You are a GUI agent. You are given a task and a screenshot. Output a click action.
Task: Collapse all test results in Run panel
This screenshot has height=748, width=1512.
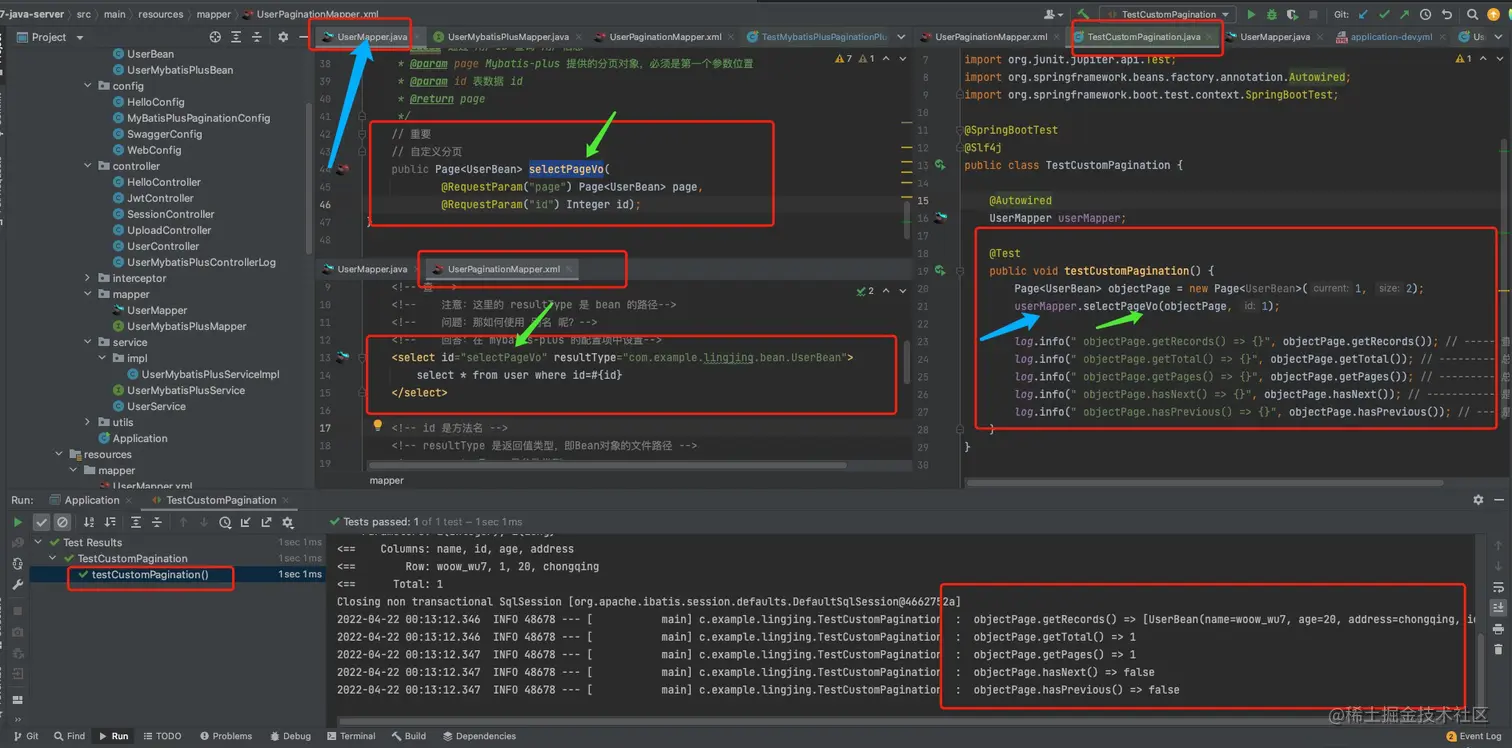(x=157, y=522)
